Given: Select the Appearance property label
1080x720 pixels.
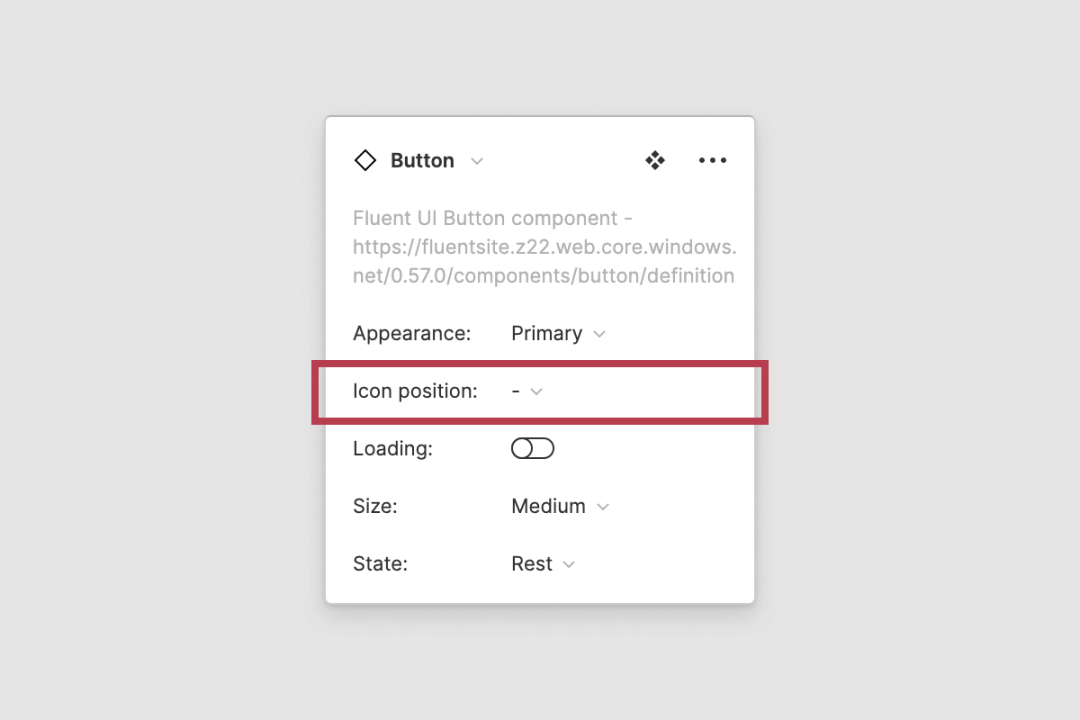Looking at the screenshot, I should point(412,333).
